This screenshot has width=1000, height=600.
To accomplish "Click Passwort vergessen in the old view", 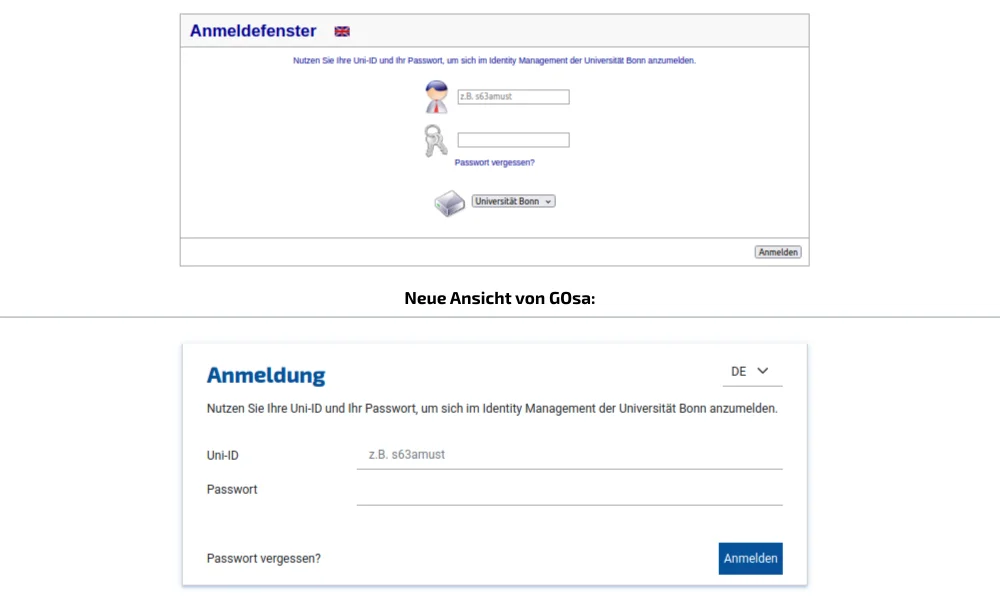I will click(x=495, y=162).
